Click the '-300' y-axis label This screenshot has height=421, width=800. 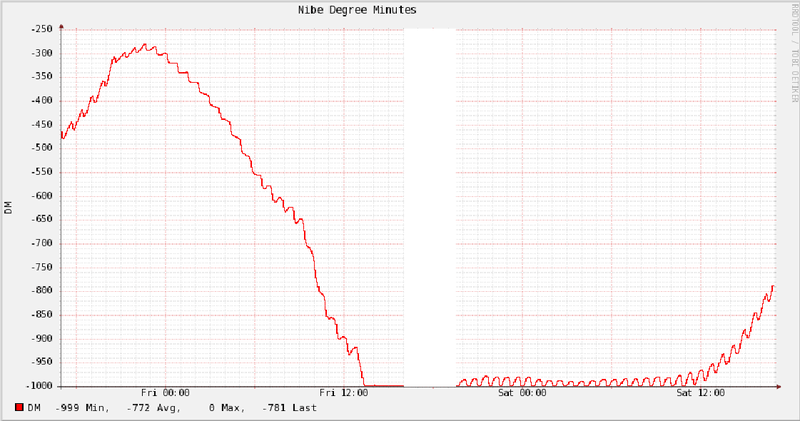tap(41, 53)
